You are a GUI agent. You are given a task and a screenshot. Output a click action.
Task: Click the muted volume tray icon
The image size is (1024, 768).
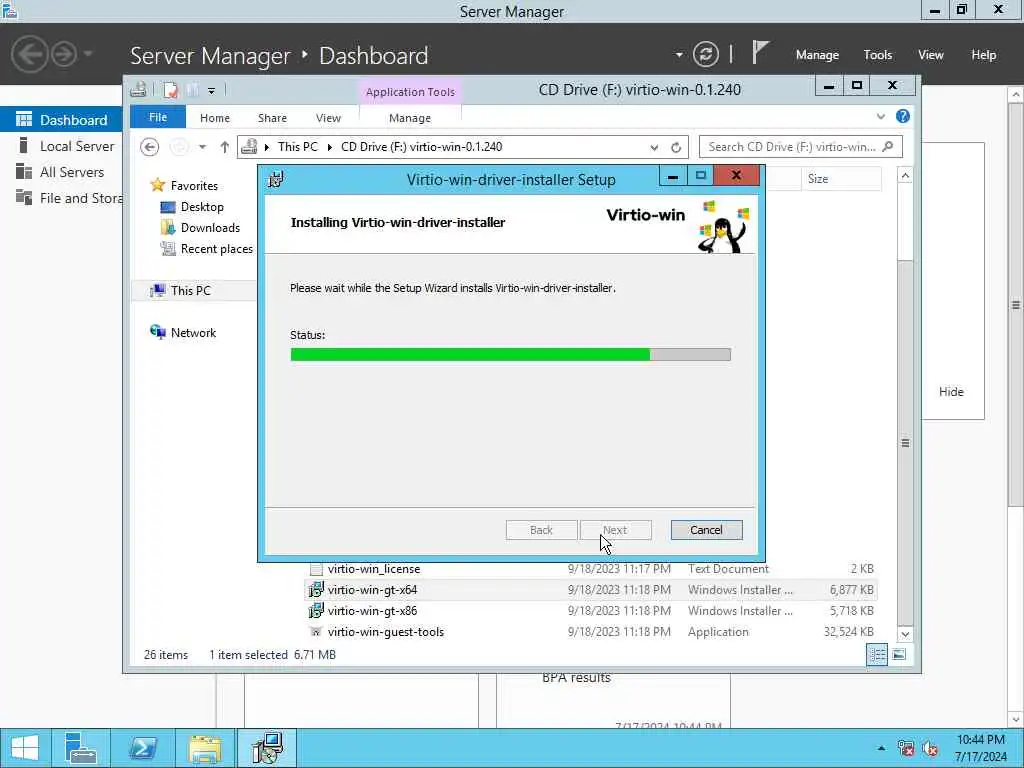(929, 748)
